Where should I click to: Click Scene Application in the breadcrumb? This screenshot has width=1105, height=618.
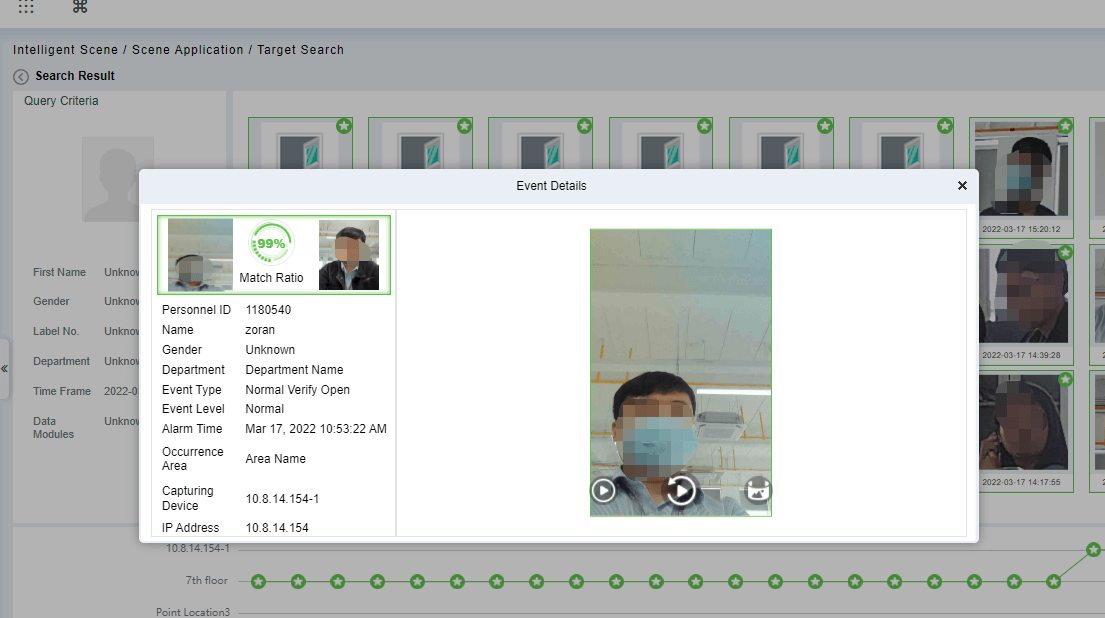(x=188, y=50)
